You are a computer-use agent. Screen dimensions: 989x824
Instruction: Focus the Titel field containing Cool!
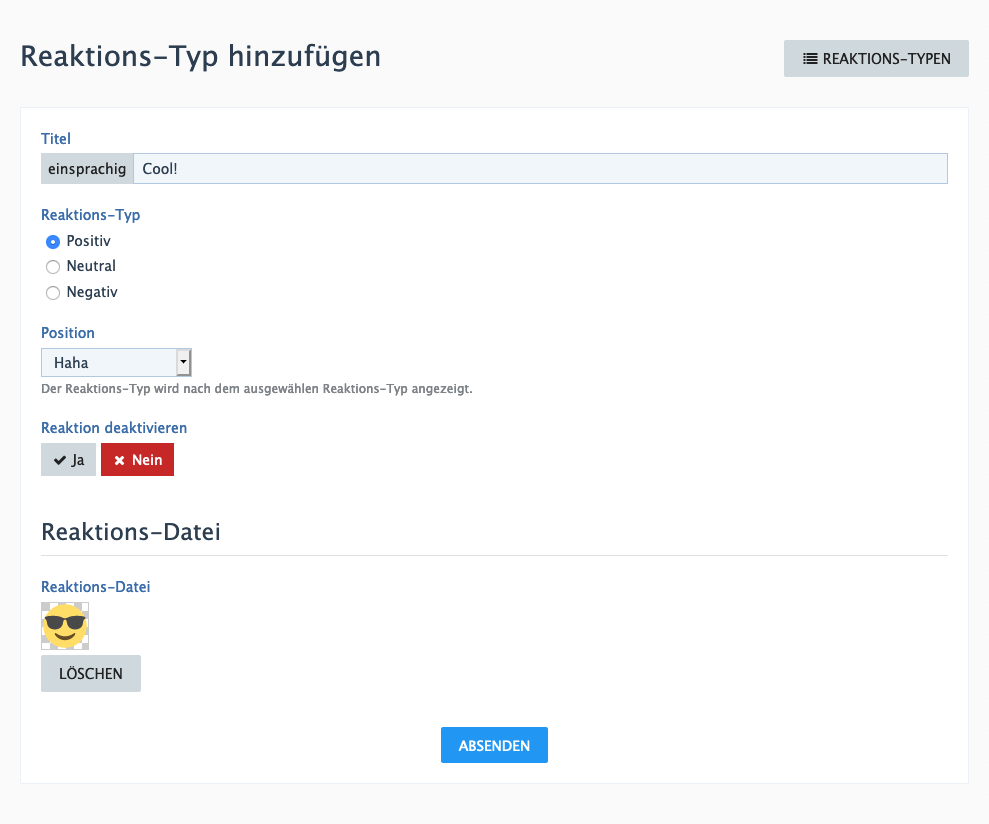[x=540, y=169]
